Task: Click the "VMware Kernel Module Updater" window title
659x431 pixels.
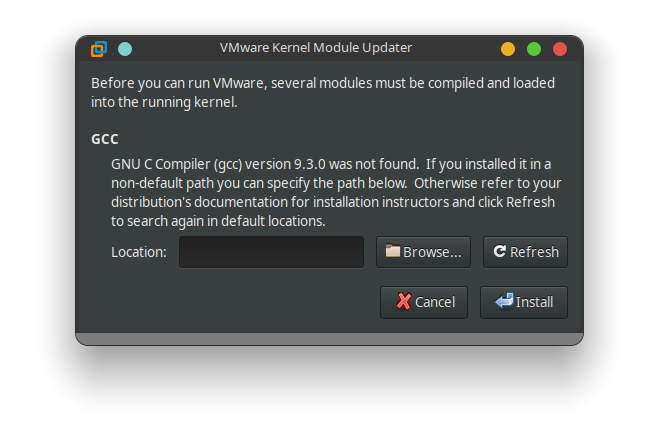Action: (x=316, y=48)
